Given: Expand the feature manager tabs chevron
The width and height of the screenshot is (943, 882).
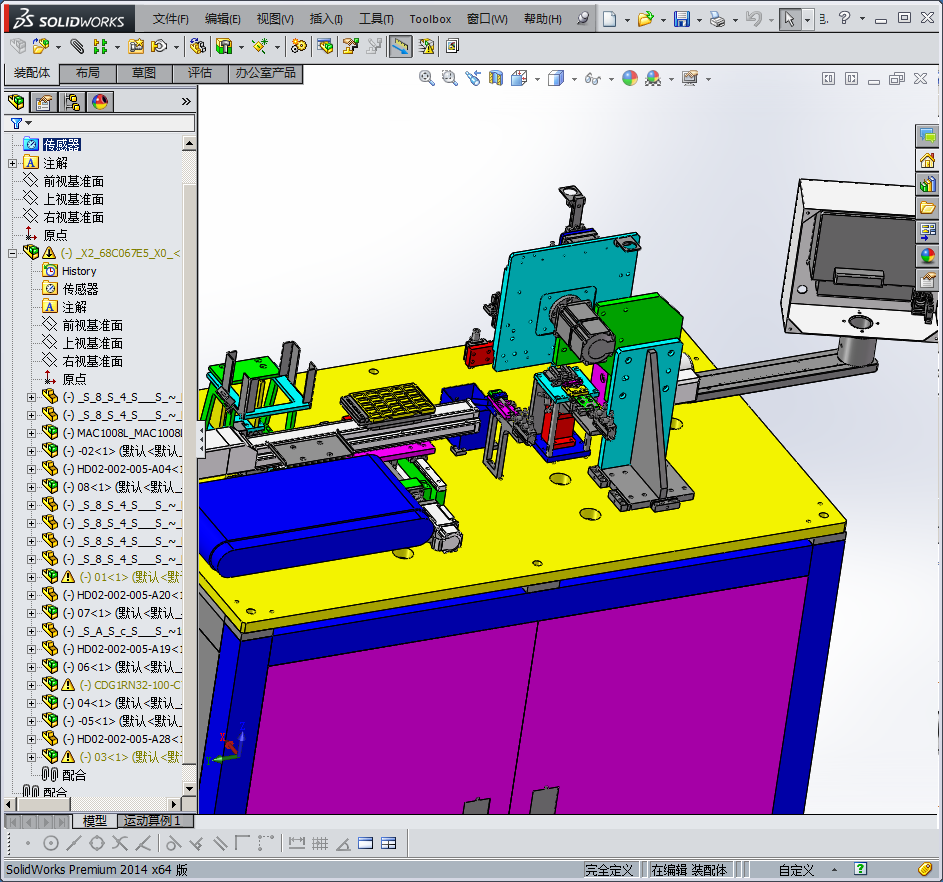Looking at the screenshot, I should click(186, 102).
